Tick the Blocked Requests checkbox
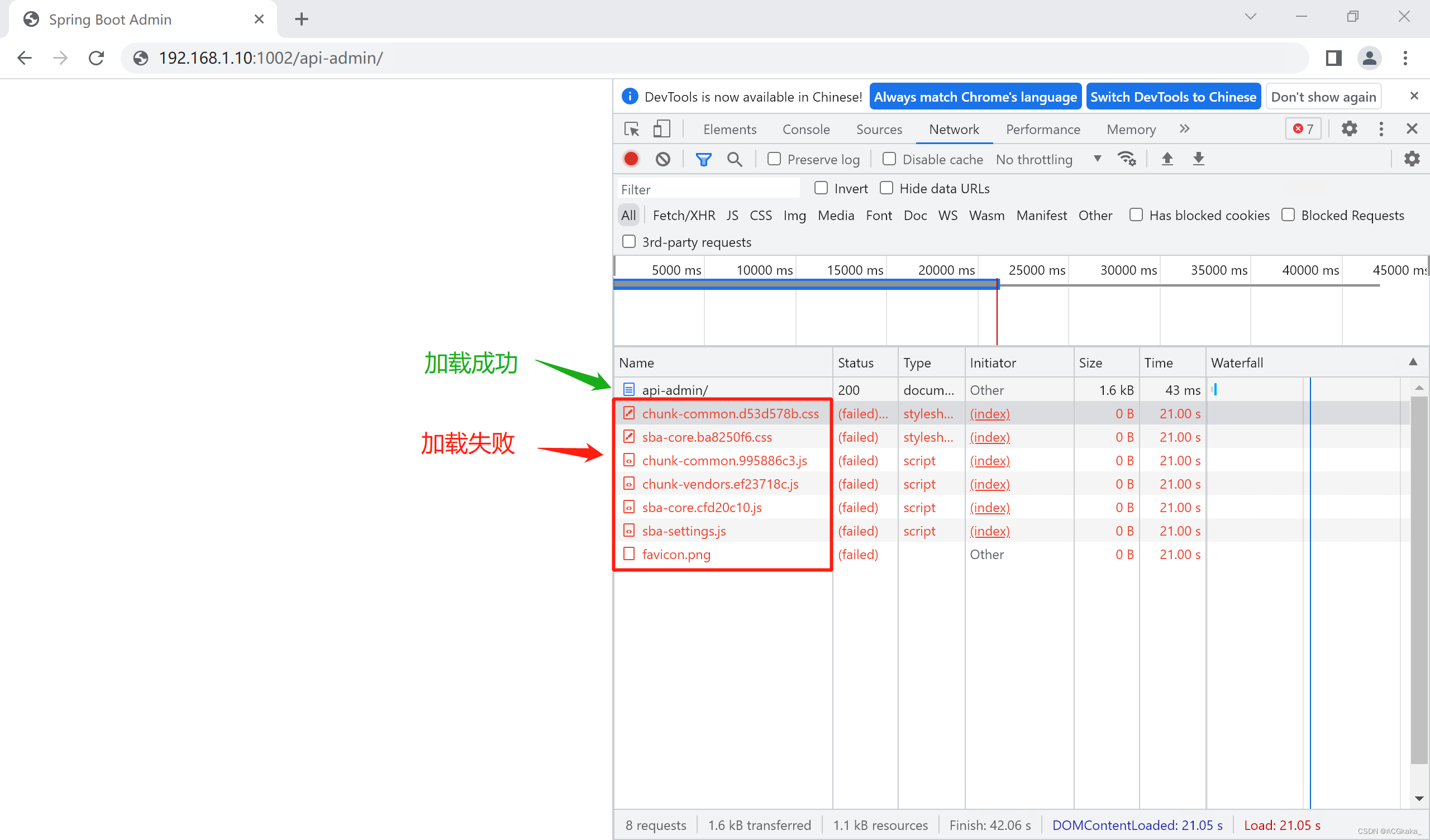Image resolution: width=1430 pixels, height=840 pixels. click(x=1288, y=214)
